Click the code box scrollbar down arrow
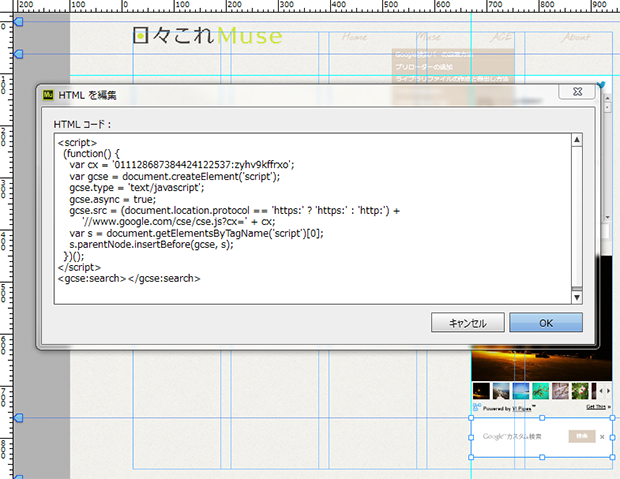 pos(577,297)
